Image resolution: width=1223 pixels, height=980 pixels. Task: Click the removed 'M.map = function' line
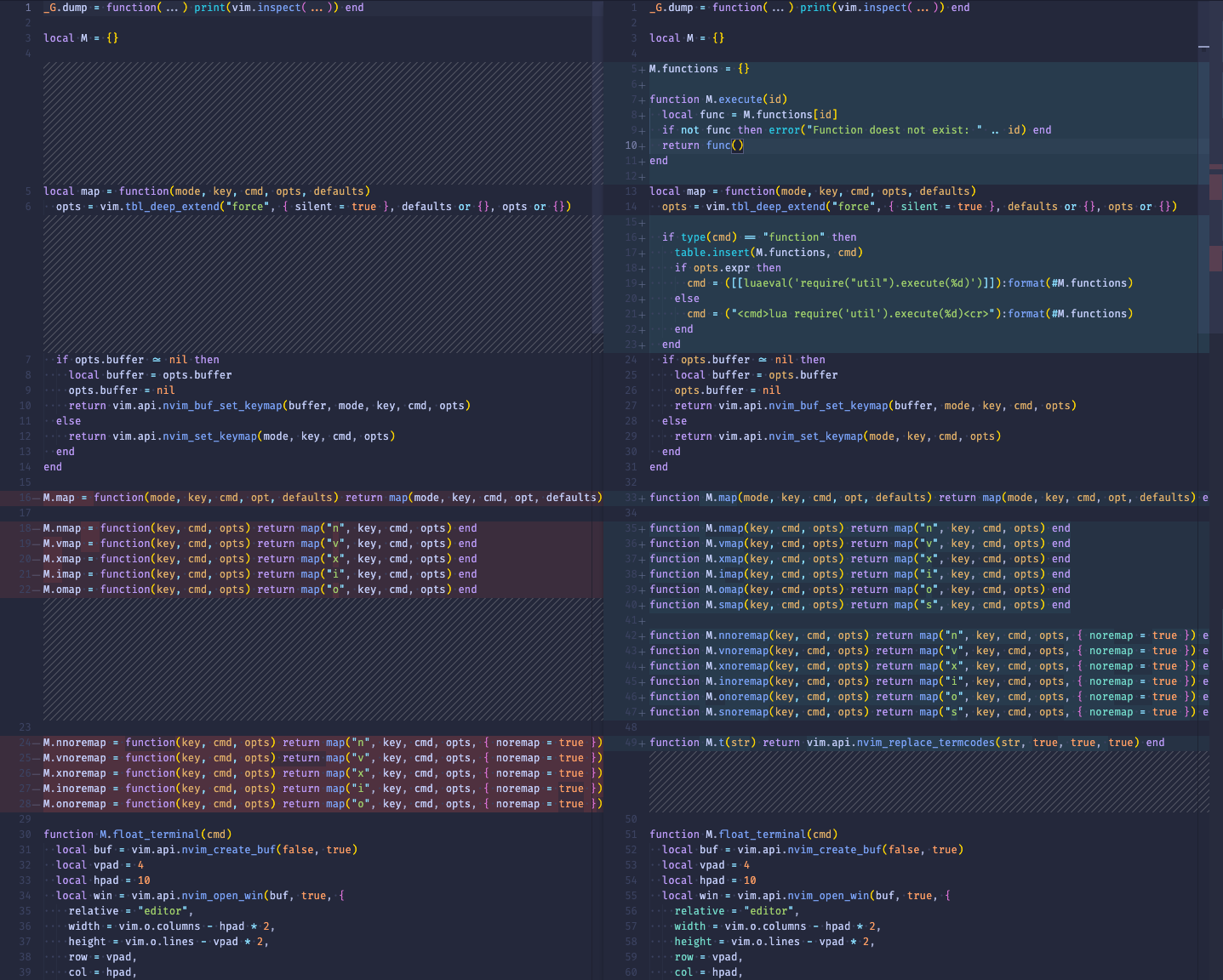323,498
